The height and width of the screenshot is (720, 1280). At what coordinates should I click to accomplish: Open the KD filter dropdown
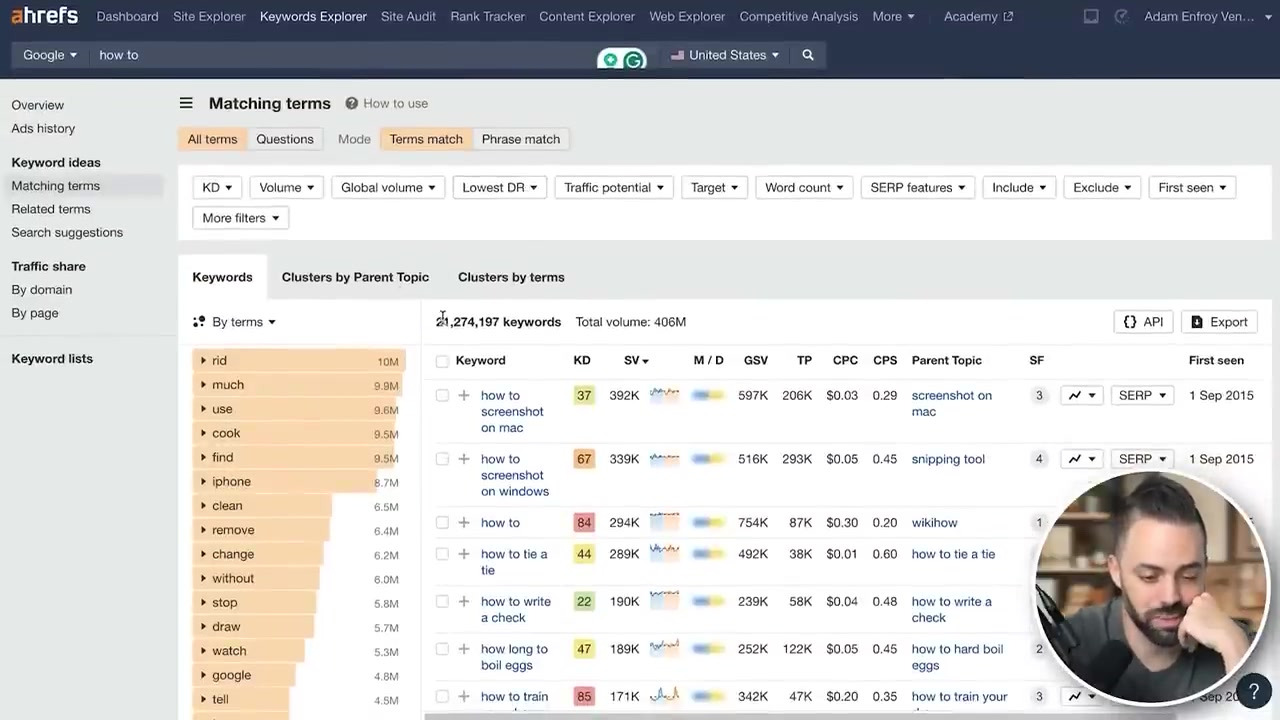point(217,188)
